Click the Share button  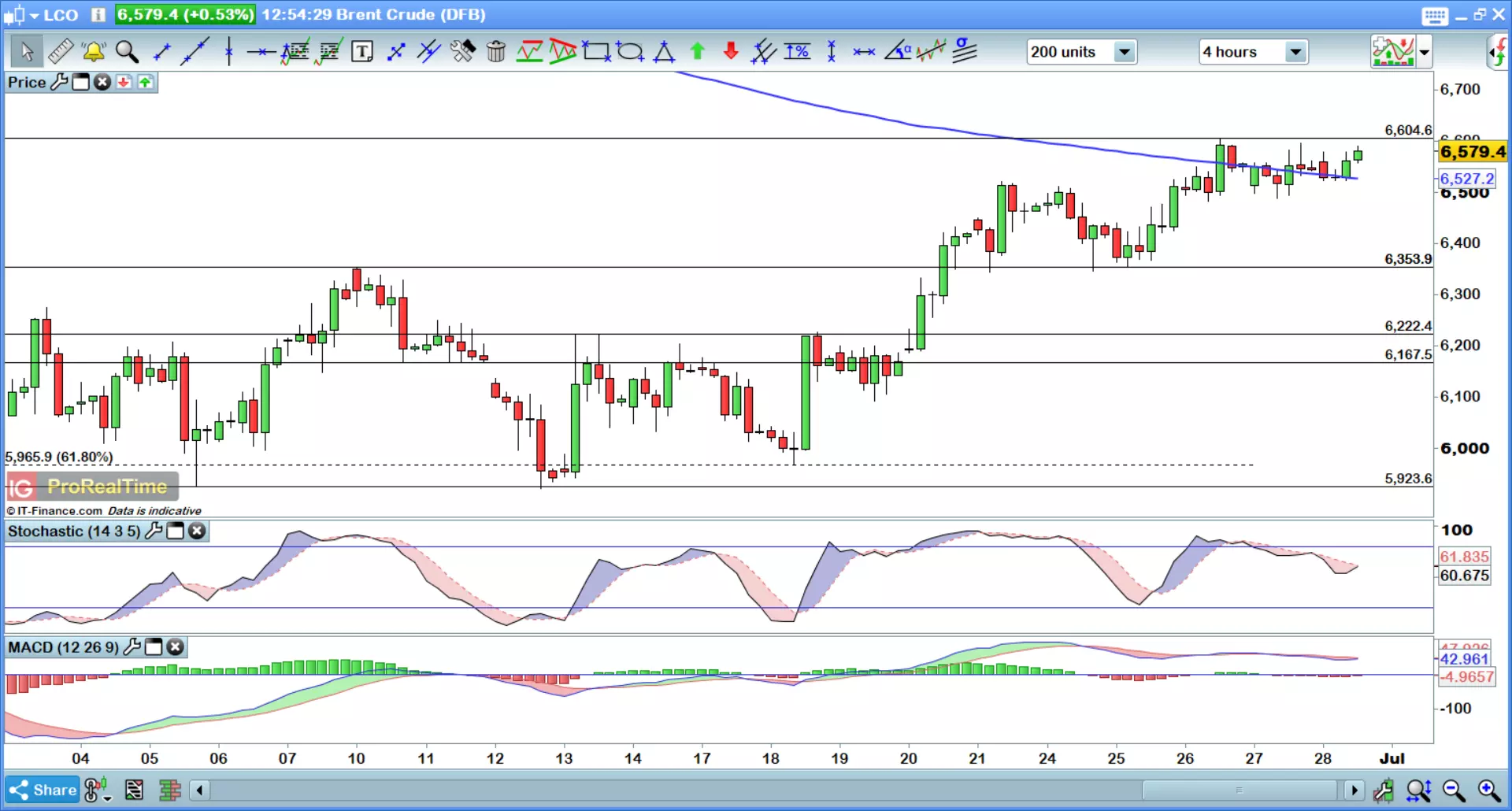tap(43, 790)
